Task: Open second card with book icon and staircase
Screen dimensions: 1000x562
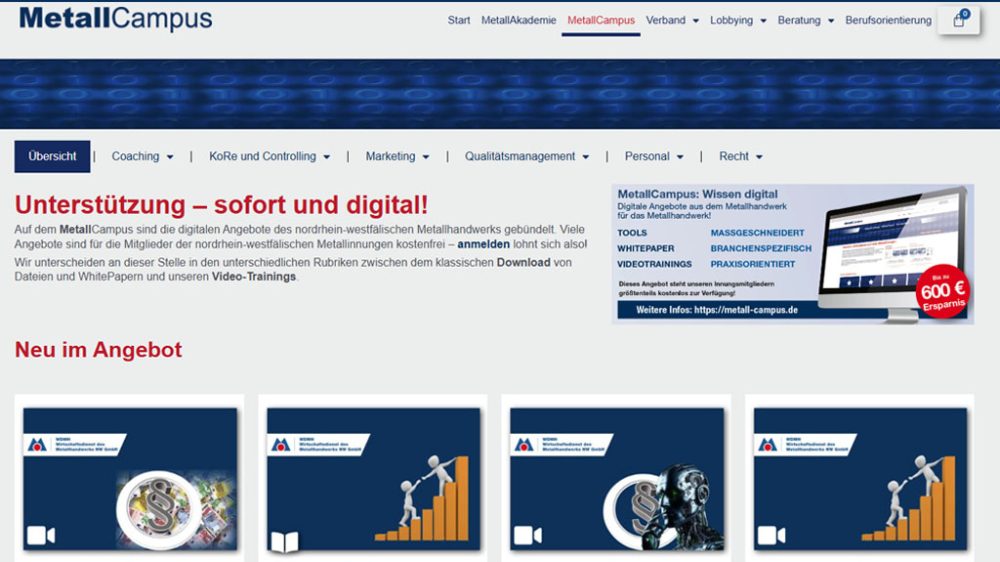Action: (373, 478)
